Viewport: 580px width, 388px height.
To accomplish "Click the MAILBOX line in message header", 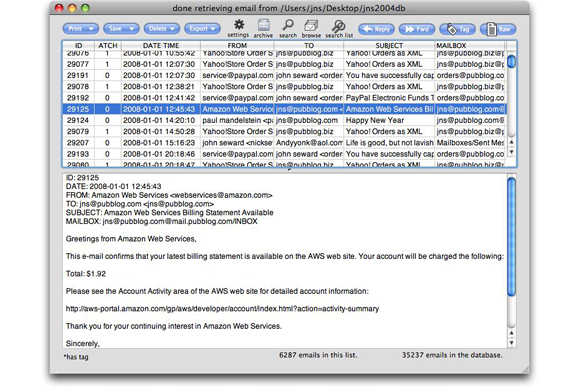I will point(162,222).
